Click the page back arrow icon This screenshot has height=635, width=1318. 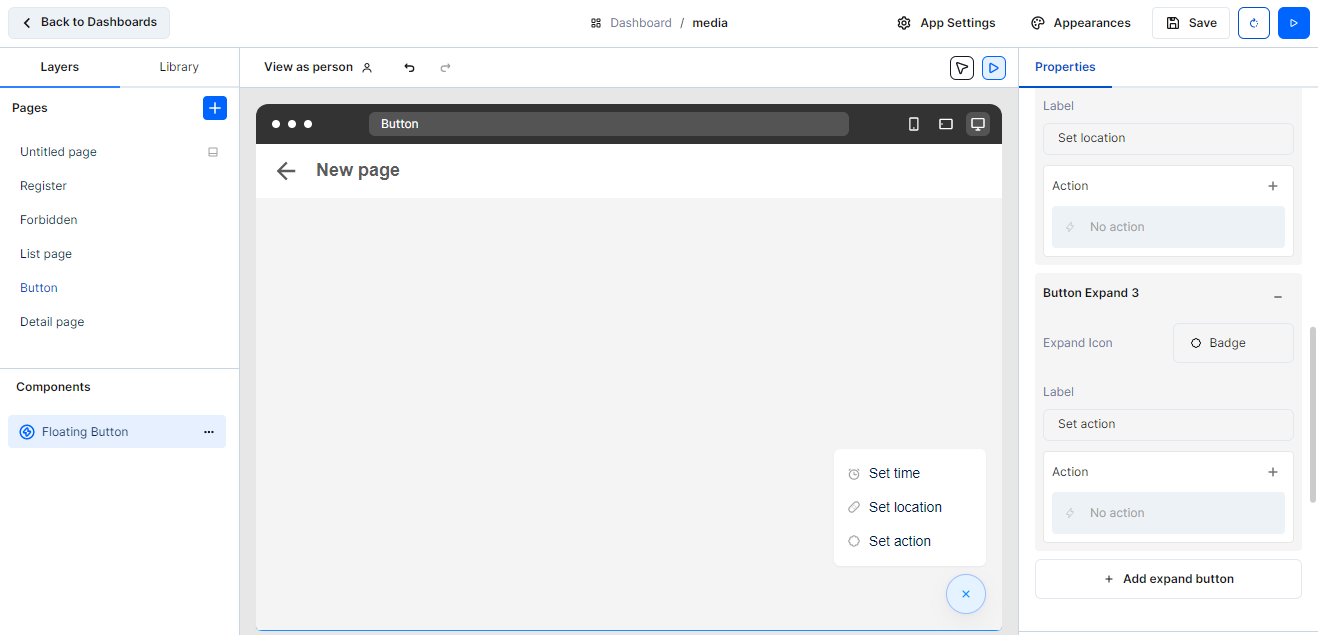coord(286,171)
